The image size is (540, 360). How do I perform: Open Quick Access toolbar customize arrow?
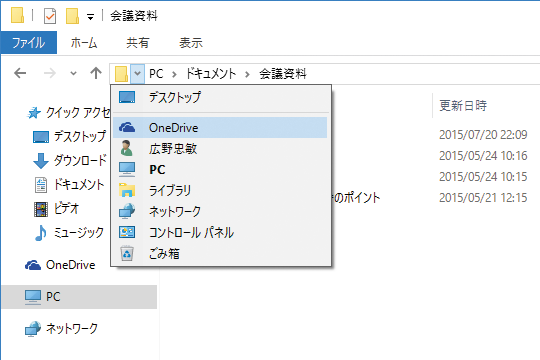click(x=90, y=17)
